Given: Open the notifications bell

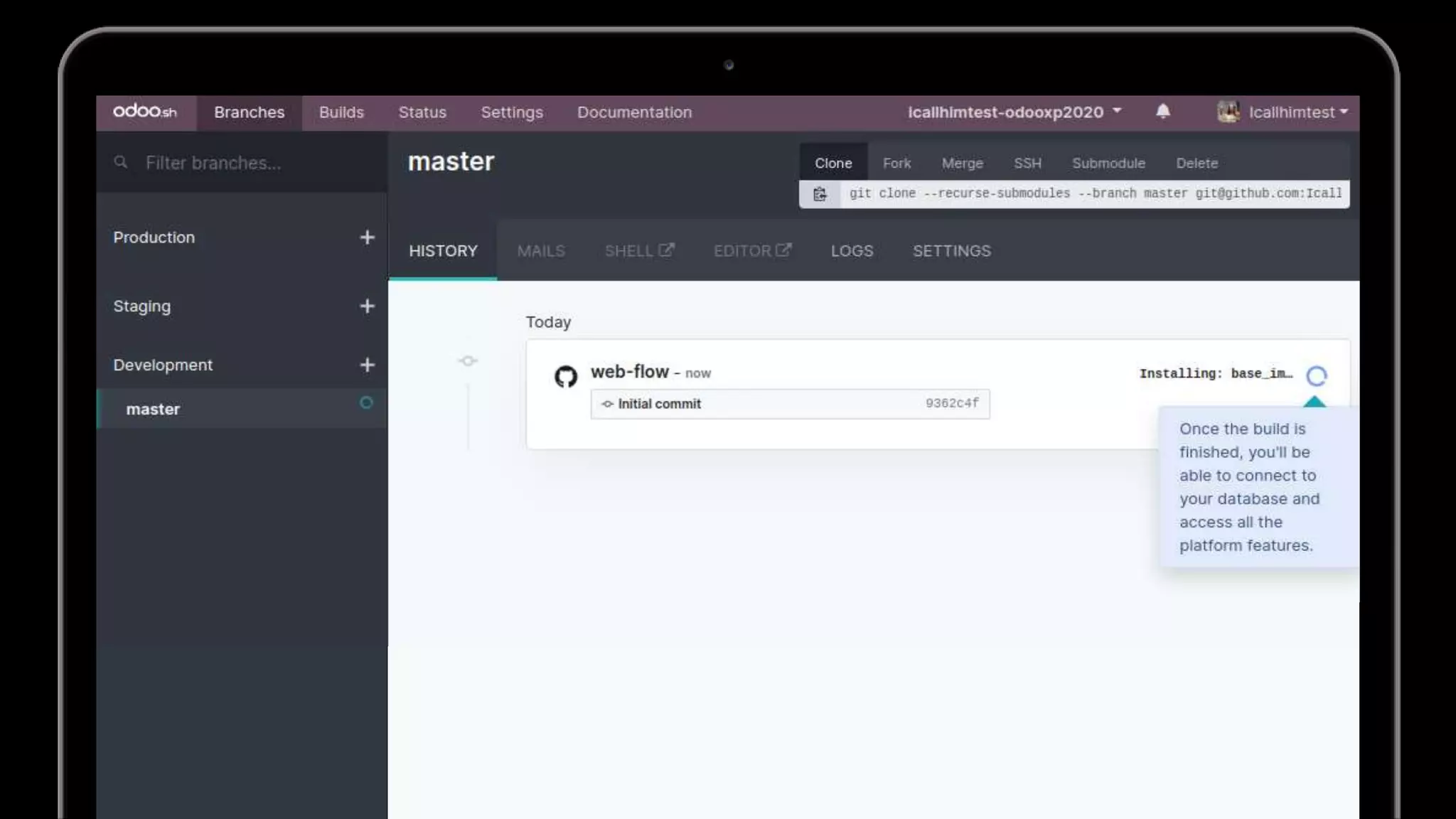Looking at the screenshot, I should click(1162, 112).
